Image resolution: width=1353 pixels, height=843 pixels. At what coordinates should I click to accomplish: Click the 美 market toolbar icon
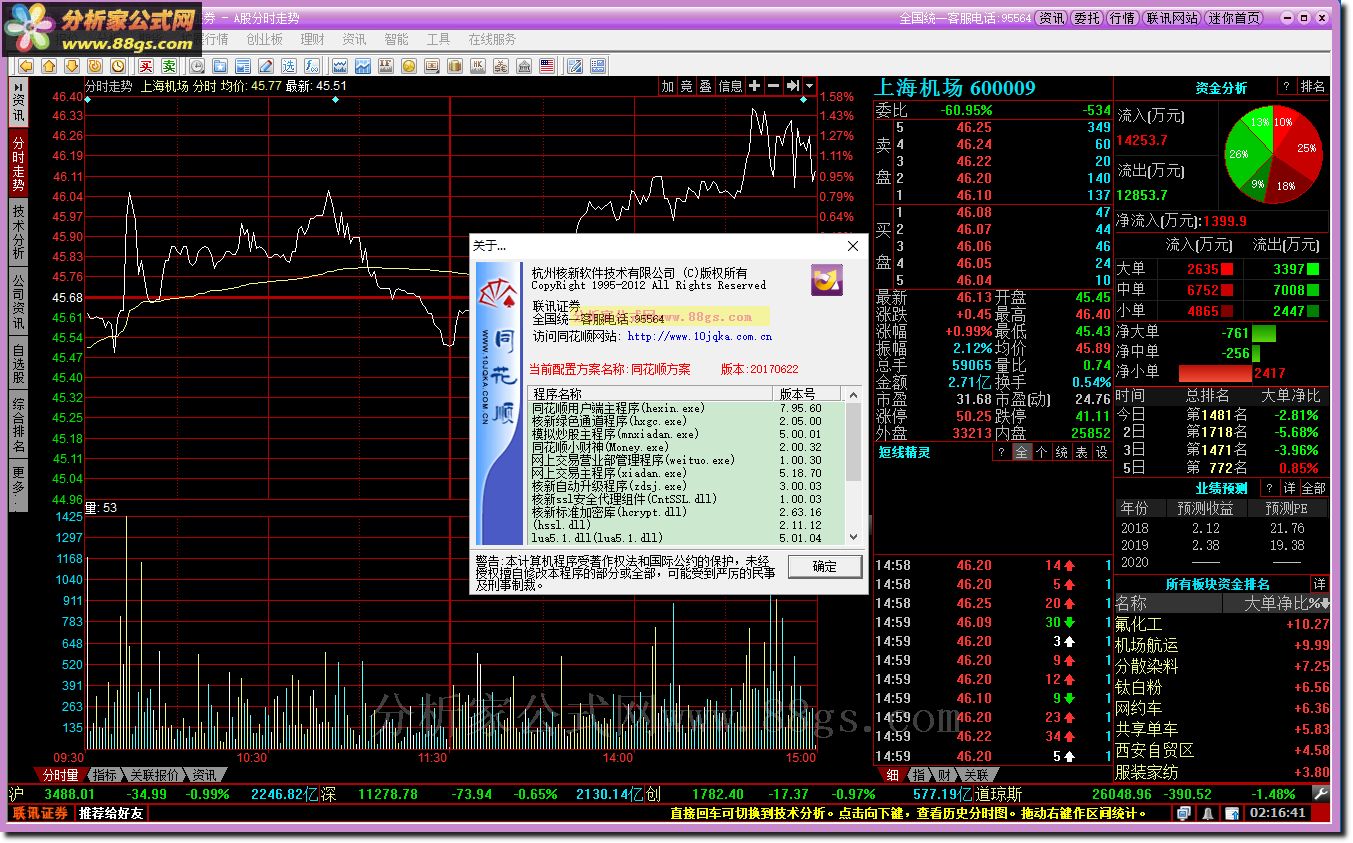[500, 66]
